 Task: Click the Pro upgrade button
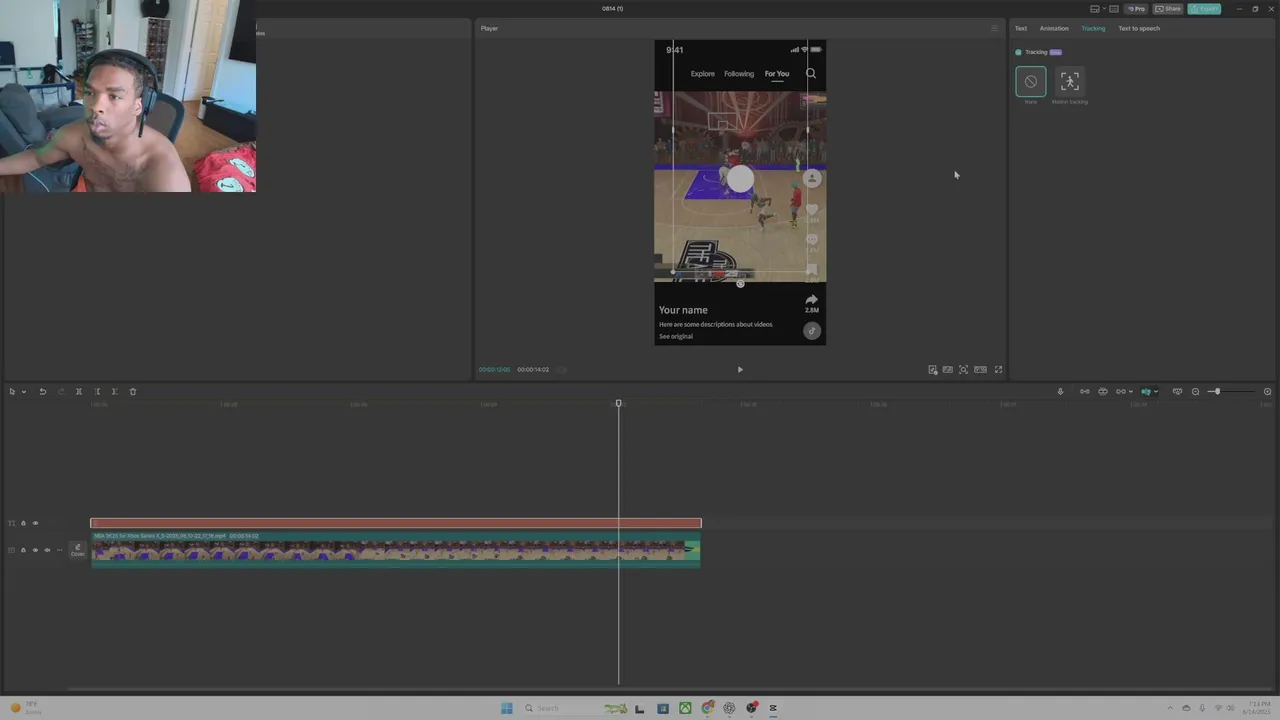pyautogui.click(x=1136, y=9)
